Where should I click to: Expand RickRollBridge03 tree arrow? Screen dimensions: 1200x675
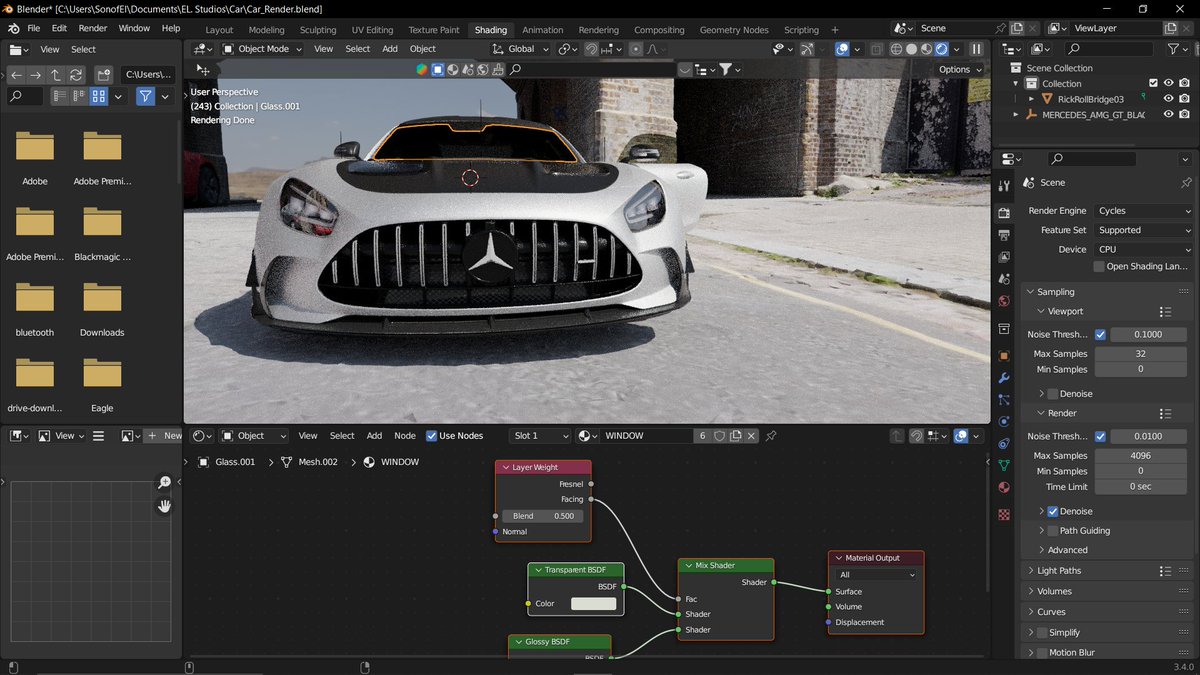click(1031, 99)
